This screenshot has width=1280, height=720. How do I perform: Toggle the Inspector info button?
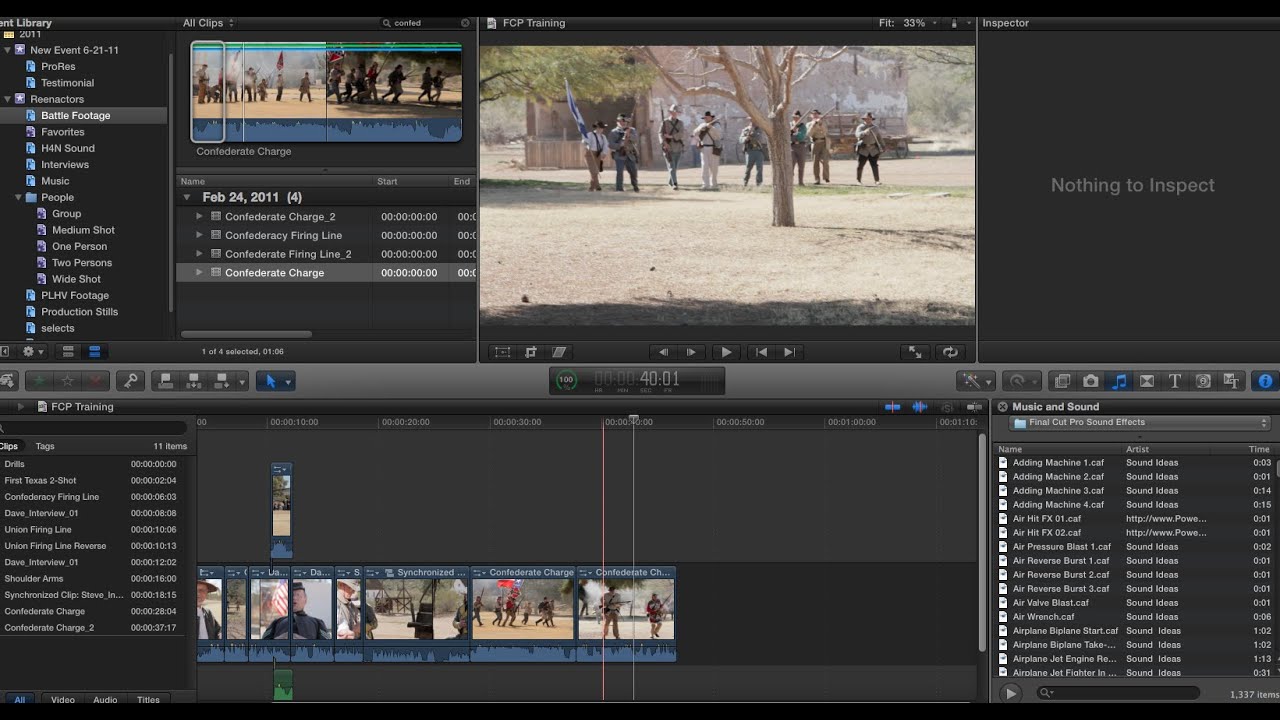[1265, 381]
